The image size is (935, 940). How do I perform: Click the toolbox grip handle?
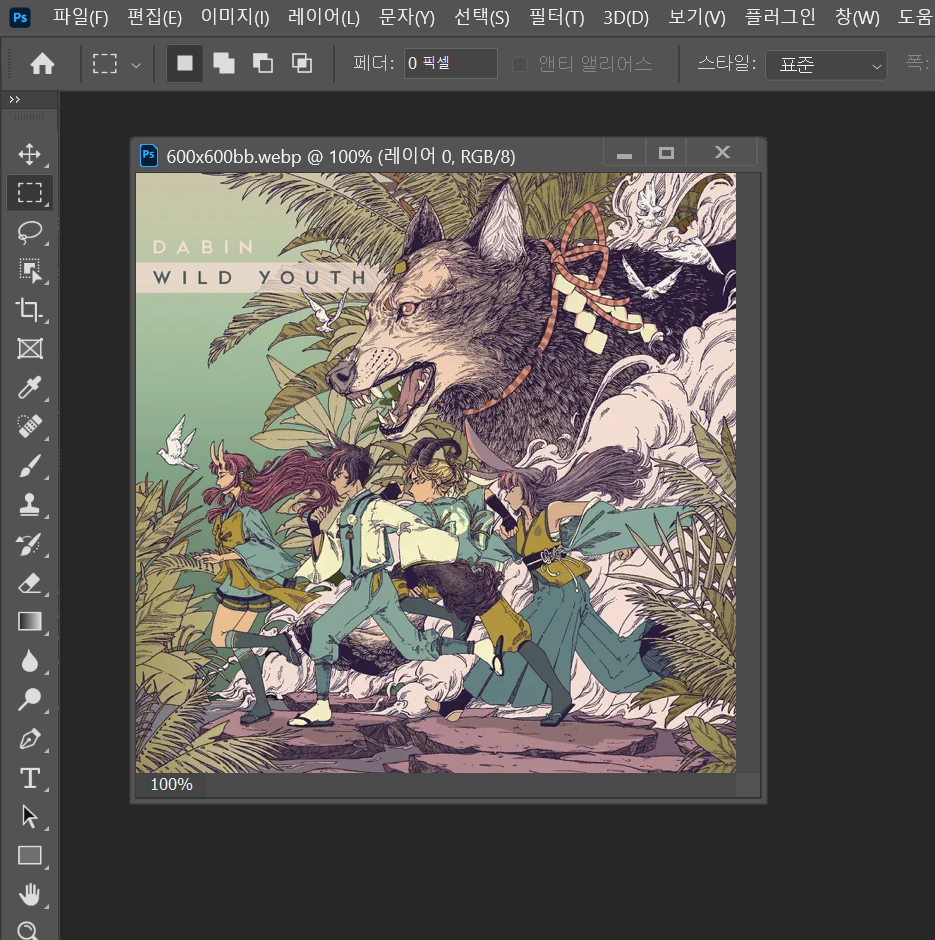click(29, 117)
